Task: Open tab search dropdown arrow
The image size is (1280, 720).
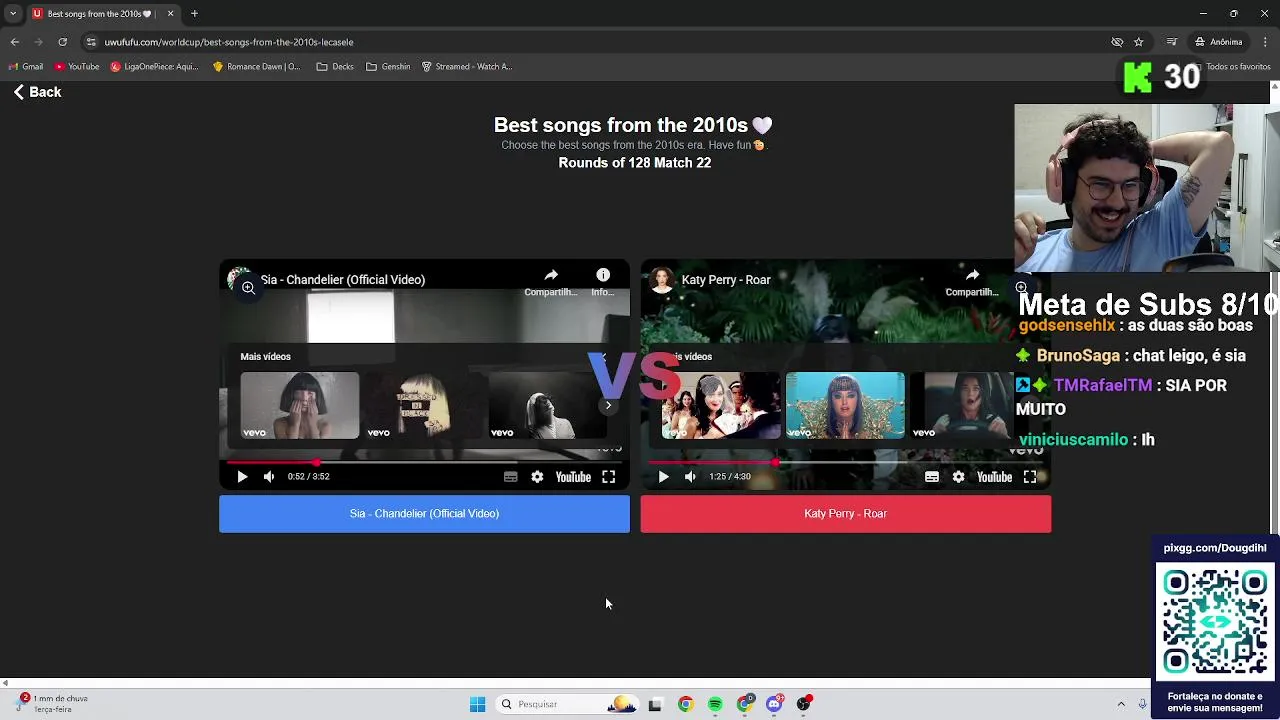Action: coord(12,14)
